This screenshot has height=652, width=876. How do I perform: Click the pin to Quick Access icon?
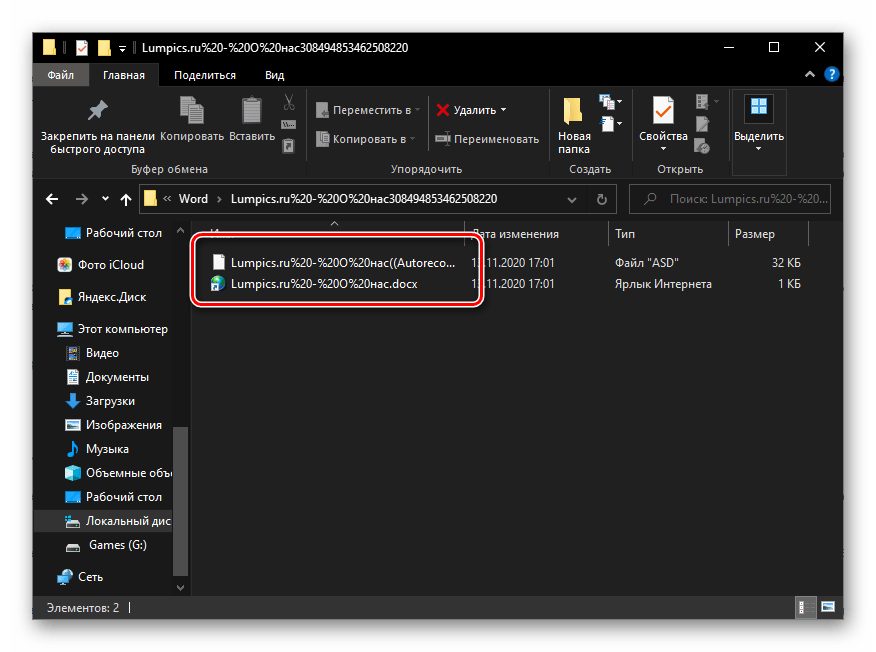point(97,110)
